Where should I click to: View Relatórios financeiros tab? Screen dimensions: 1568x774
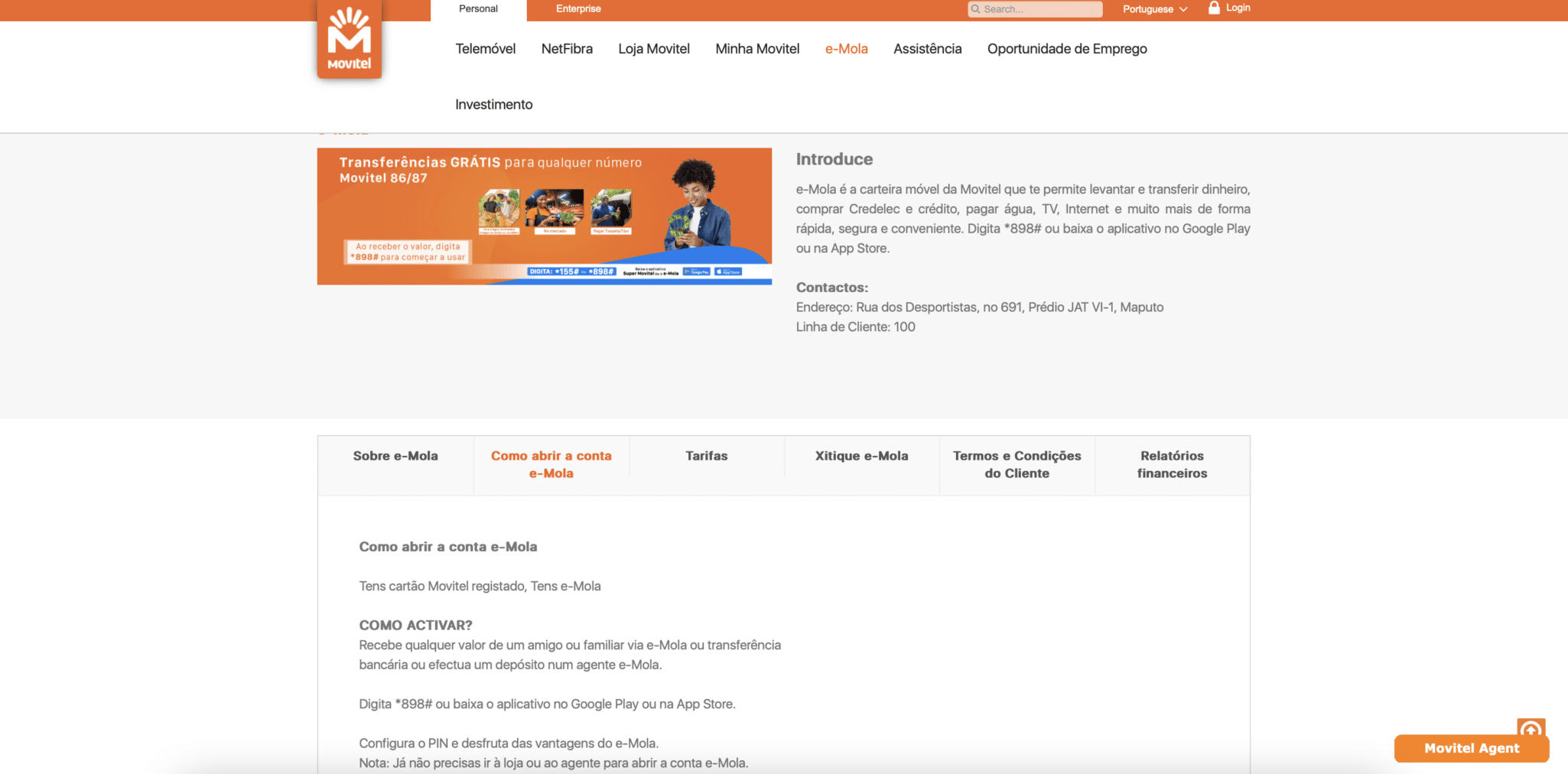1172,464
